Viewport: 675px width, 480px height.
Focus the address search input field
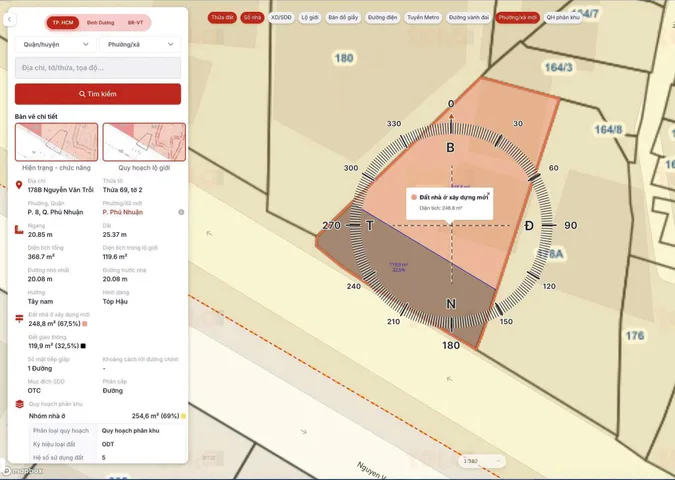(x=98, y=68)
